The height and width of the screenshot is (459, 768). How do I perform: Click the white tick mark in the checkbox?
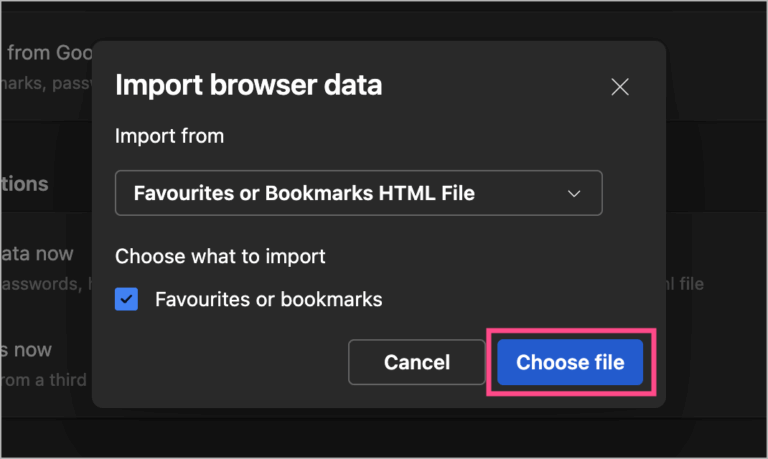click(x=127, y=299)
